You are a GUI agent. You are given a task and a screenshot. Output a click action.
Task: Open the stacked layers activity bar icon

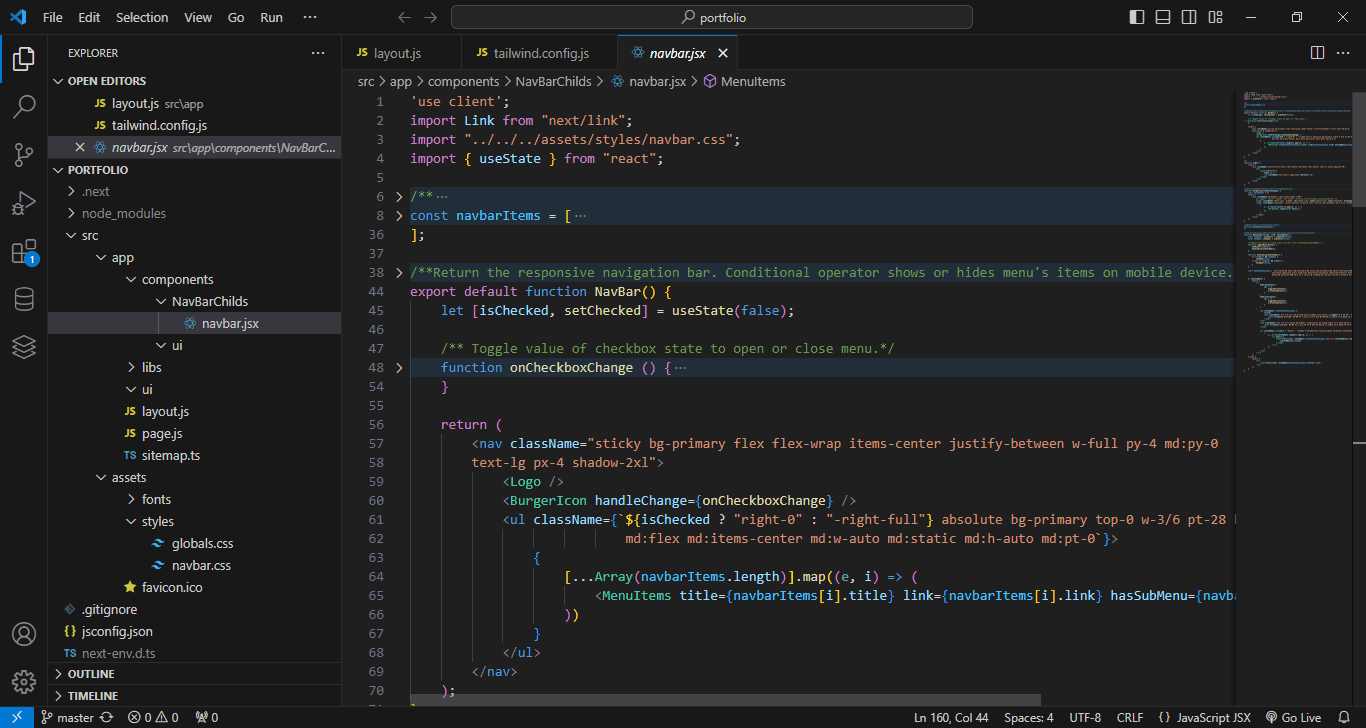click(x=24, y=347)
